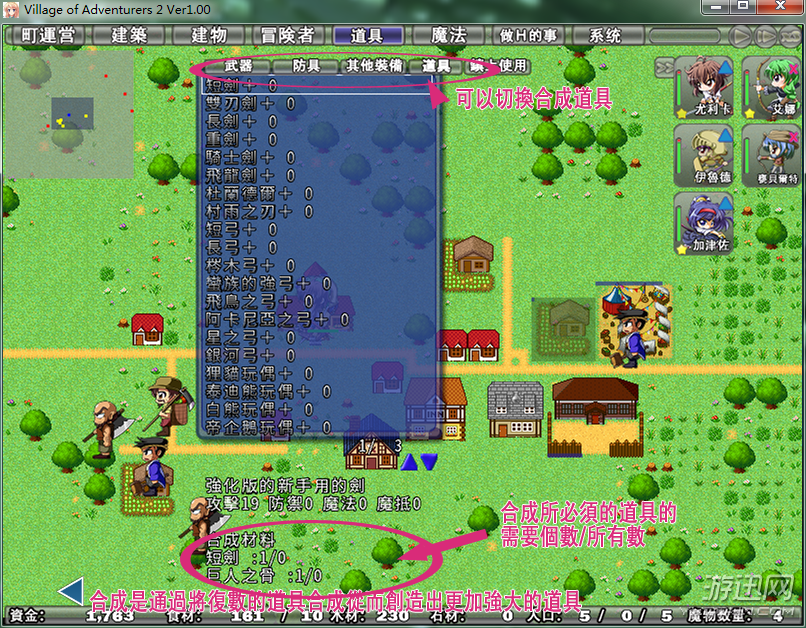806x628 pixels.
Task: Choose adventurer 加津佐 portrait
Action: [706, 224]
